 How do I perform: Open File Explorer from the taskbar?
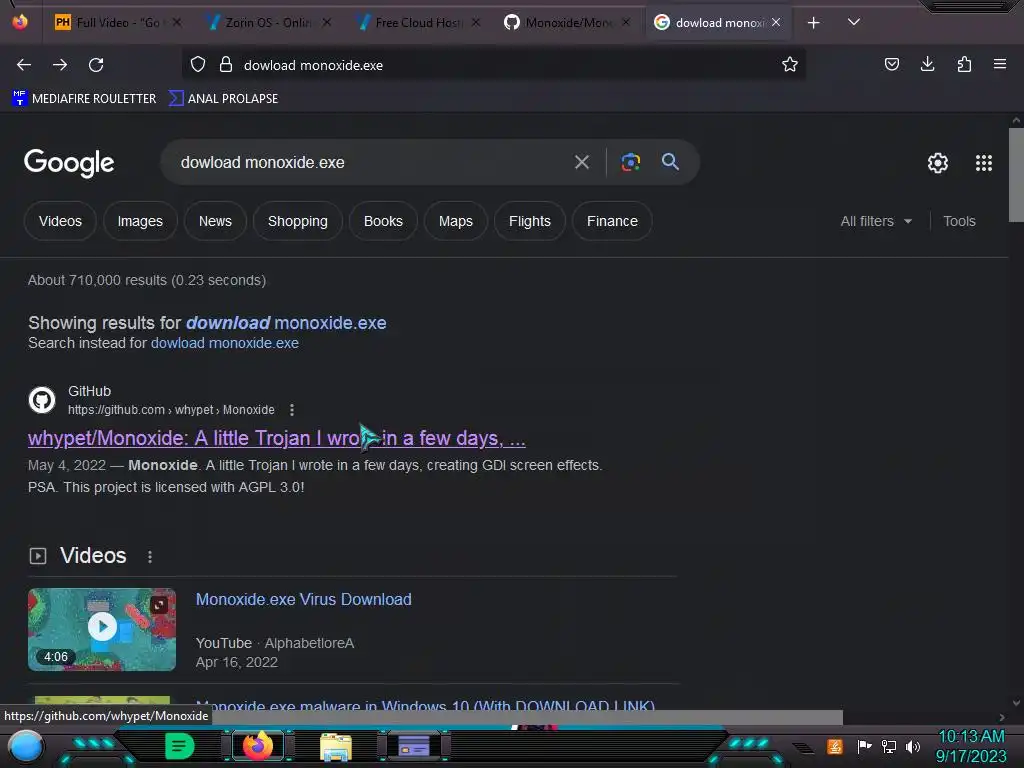pyautogui.click(x=336, y=746)
